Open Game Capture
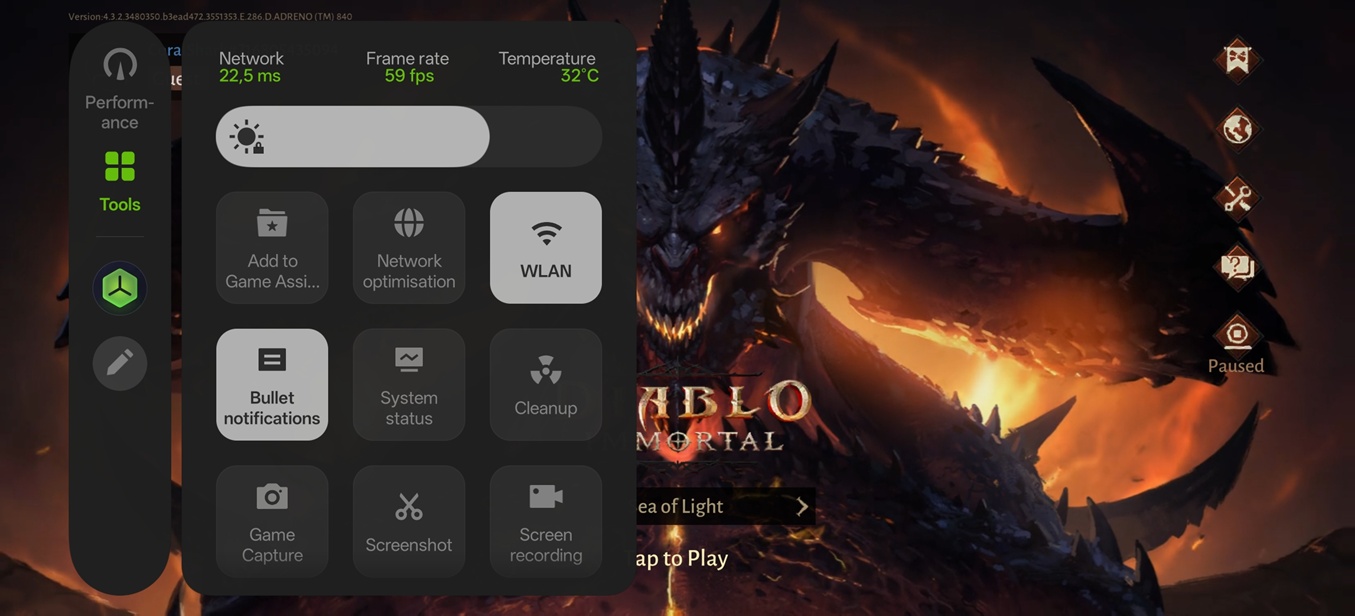Image resolution: width=1355 pixels, height=616 pixels. [x=272, y=521]
